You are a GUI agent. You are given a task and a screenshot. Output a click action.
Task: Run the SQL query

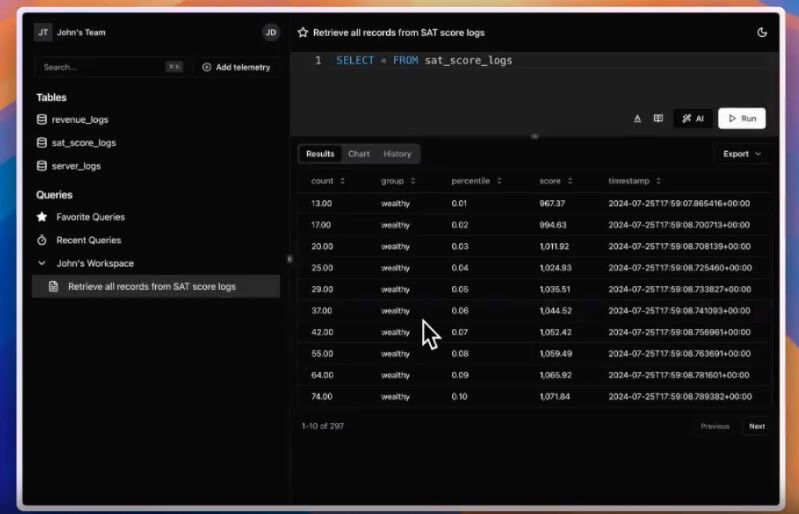point(742,119)
